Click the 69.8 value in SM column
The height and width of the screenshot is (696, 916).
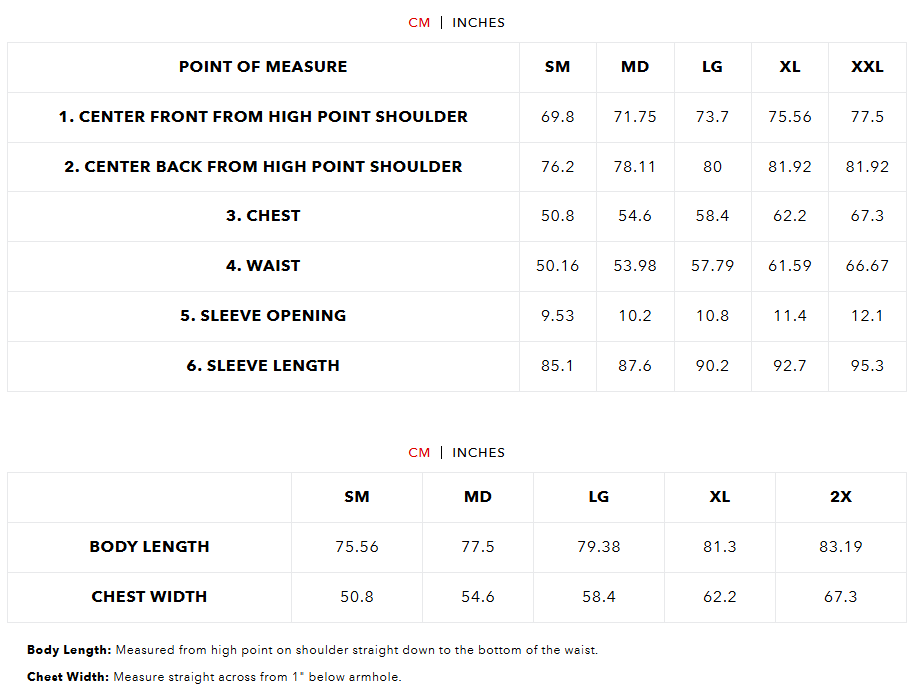coord(557,117)
